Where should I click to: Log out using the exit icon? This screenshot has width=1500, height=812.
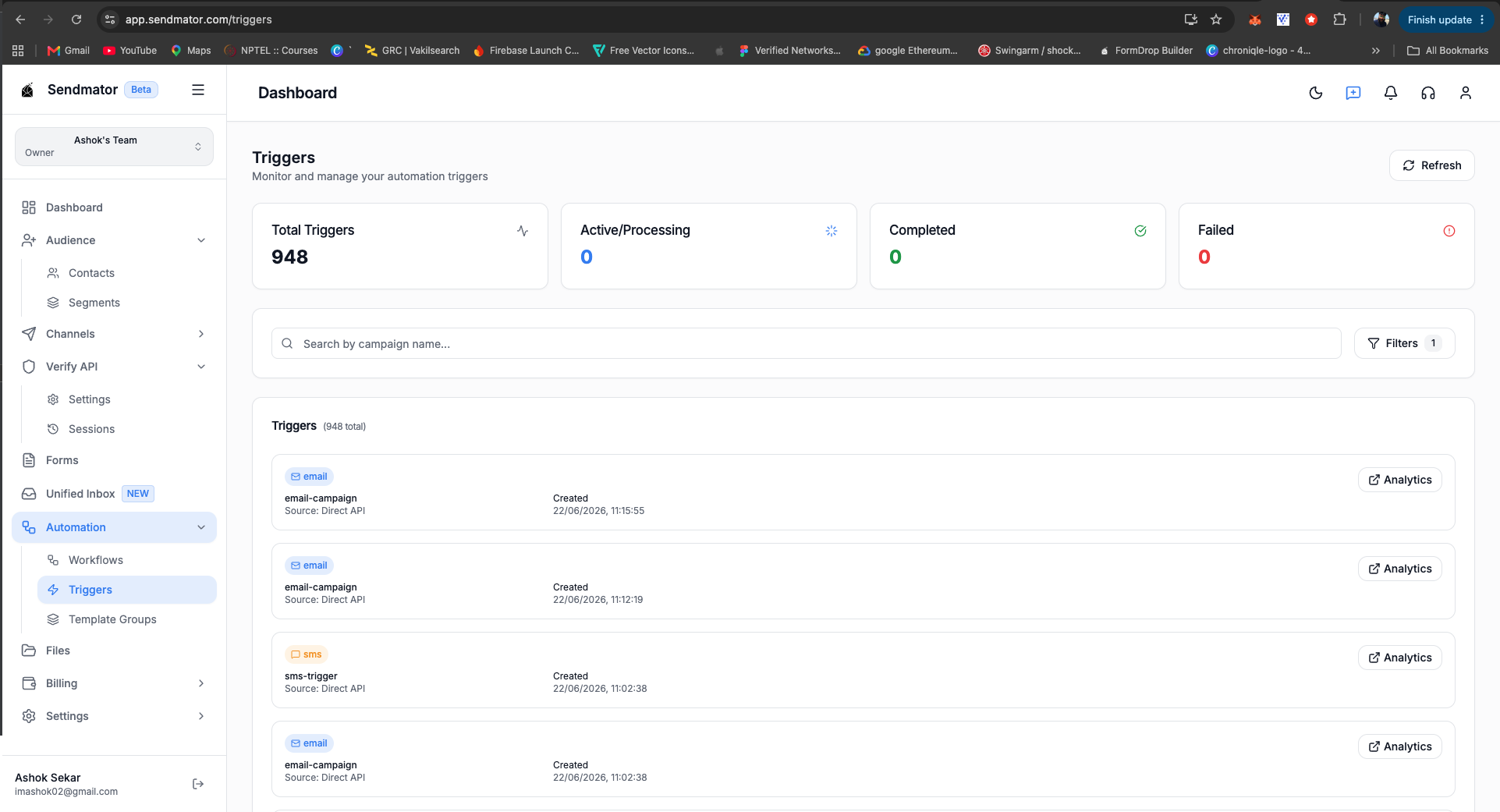198,784
